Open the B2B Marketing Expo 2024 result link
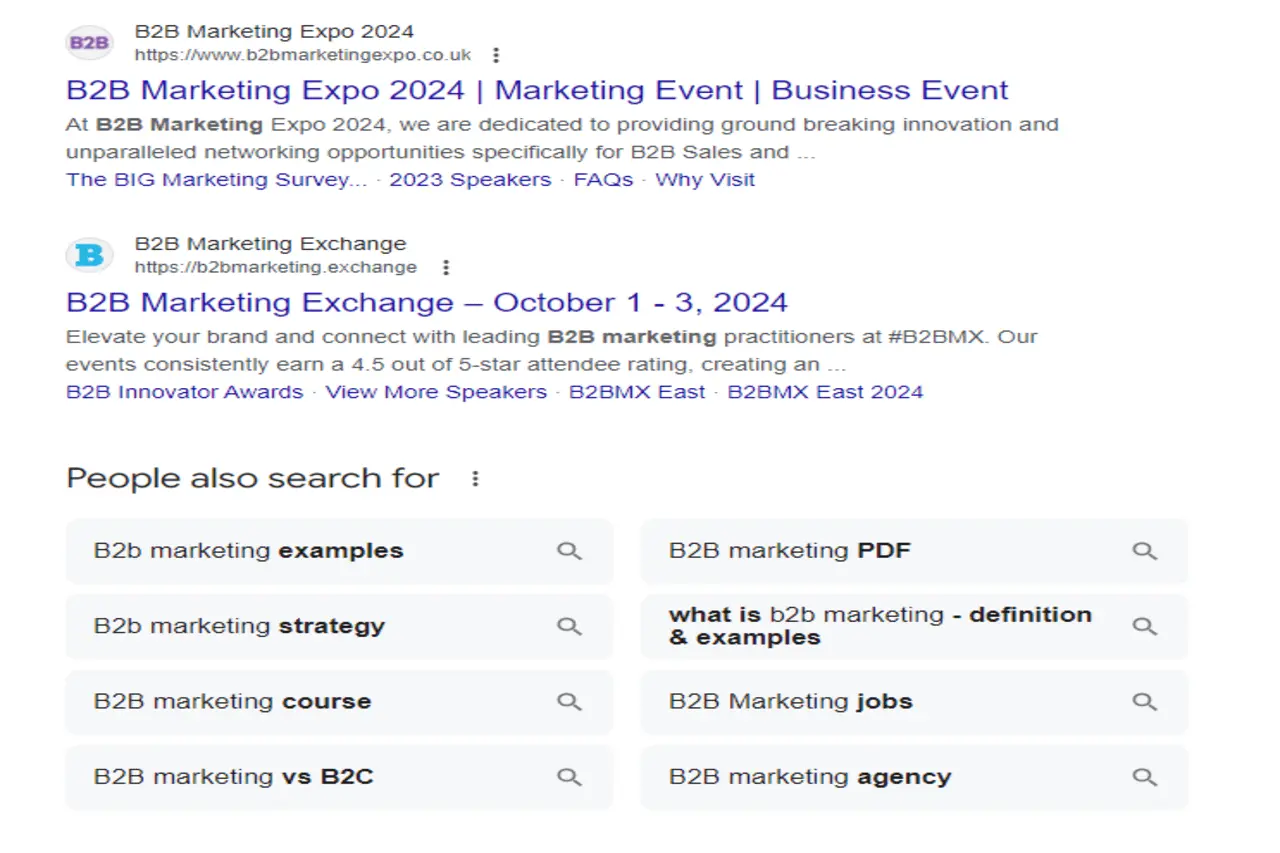Image resolution: width=1280 pixels, height=853 pixels. pyautogui.click(x=537, y=90)
